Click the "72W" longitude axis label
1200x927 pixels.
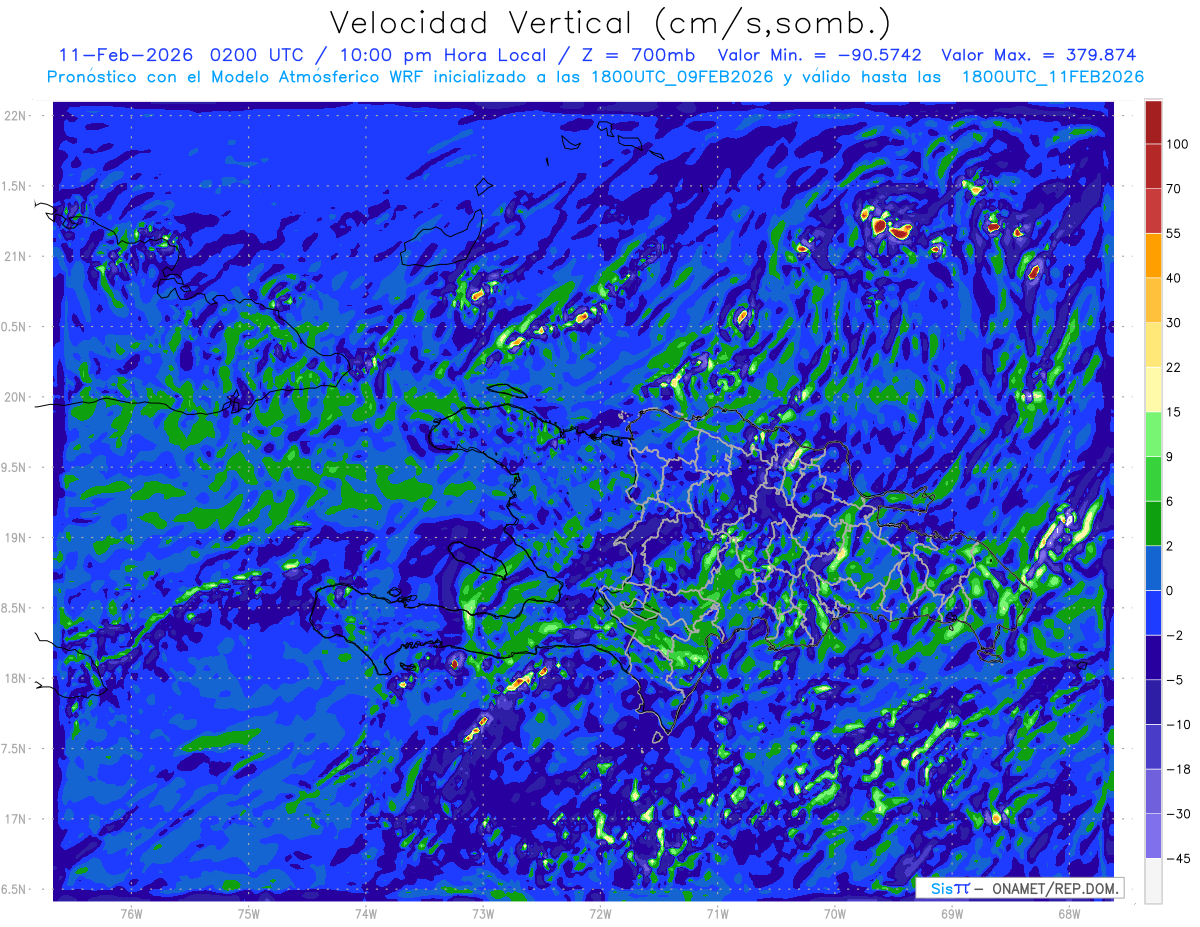[x=600, y=914]
